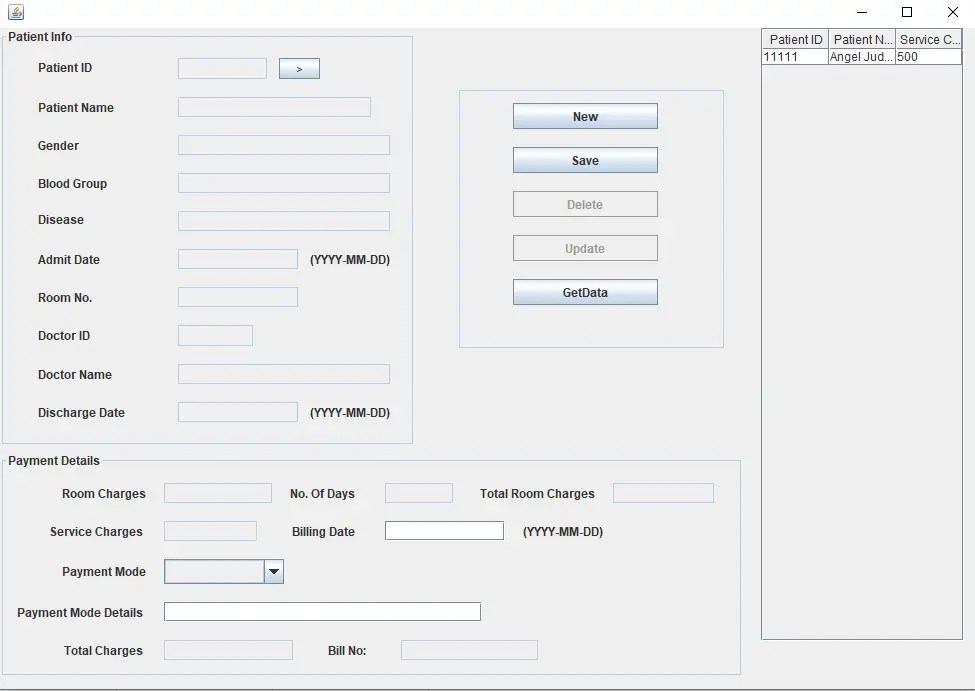
Task: Open the Payment Mode dropdown
Action: pos(273,571)
